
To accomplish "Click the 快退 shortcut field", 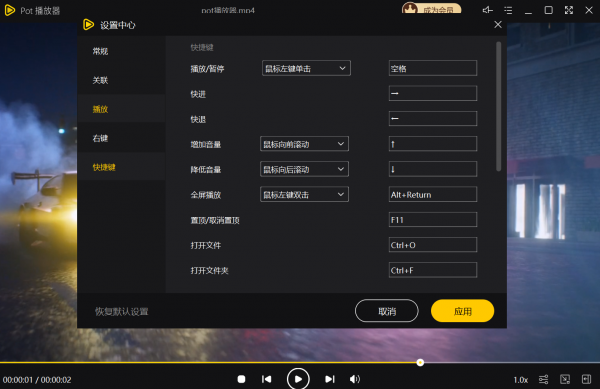I will [x=433, y=119].
